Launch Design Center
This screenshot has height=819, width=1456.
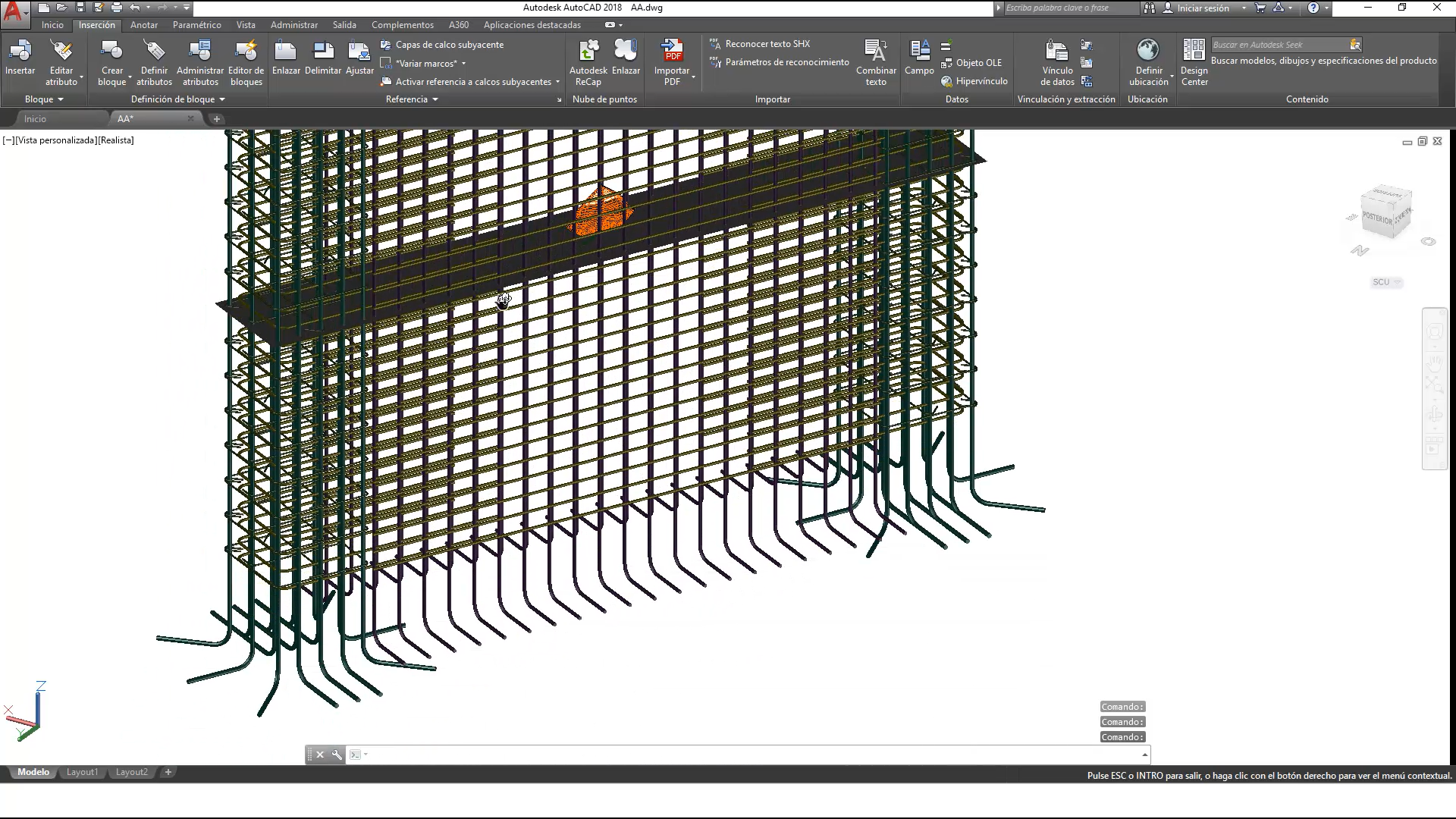tap(1194, 61)
